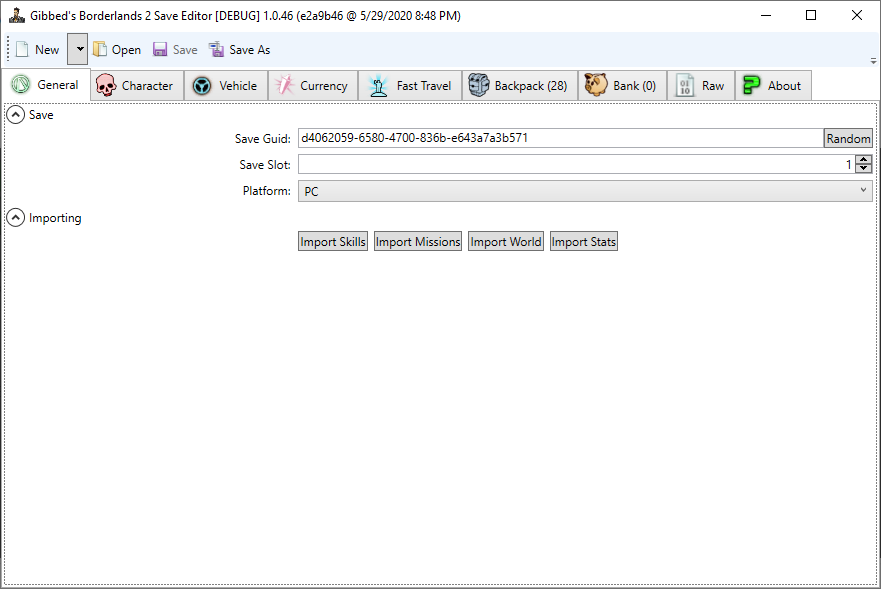Open the Platform dropdown

click(585, 191)
